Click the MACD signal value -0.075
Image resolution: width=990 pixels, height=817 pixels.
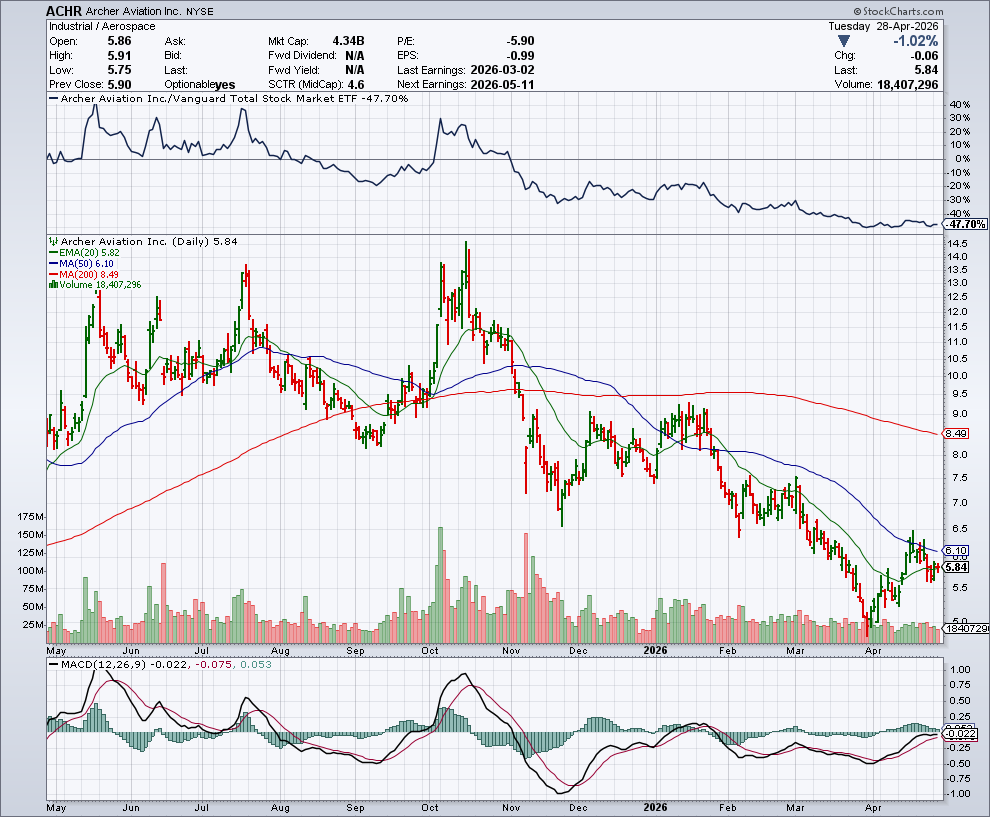tap(213, 664)
